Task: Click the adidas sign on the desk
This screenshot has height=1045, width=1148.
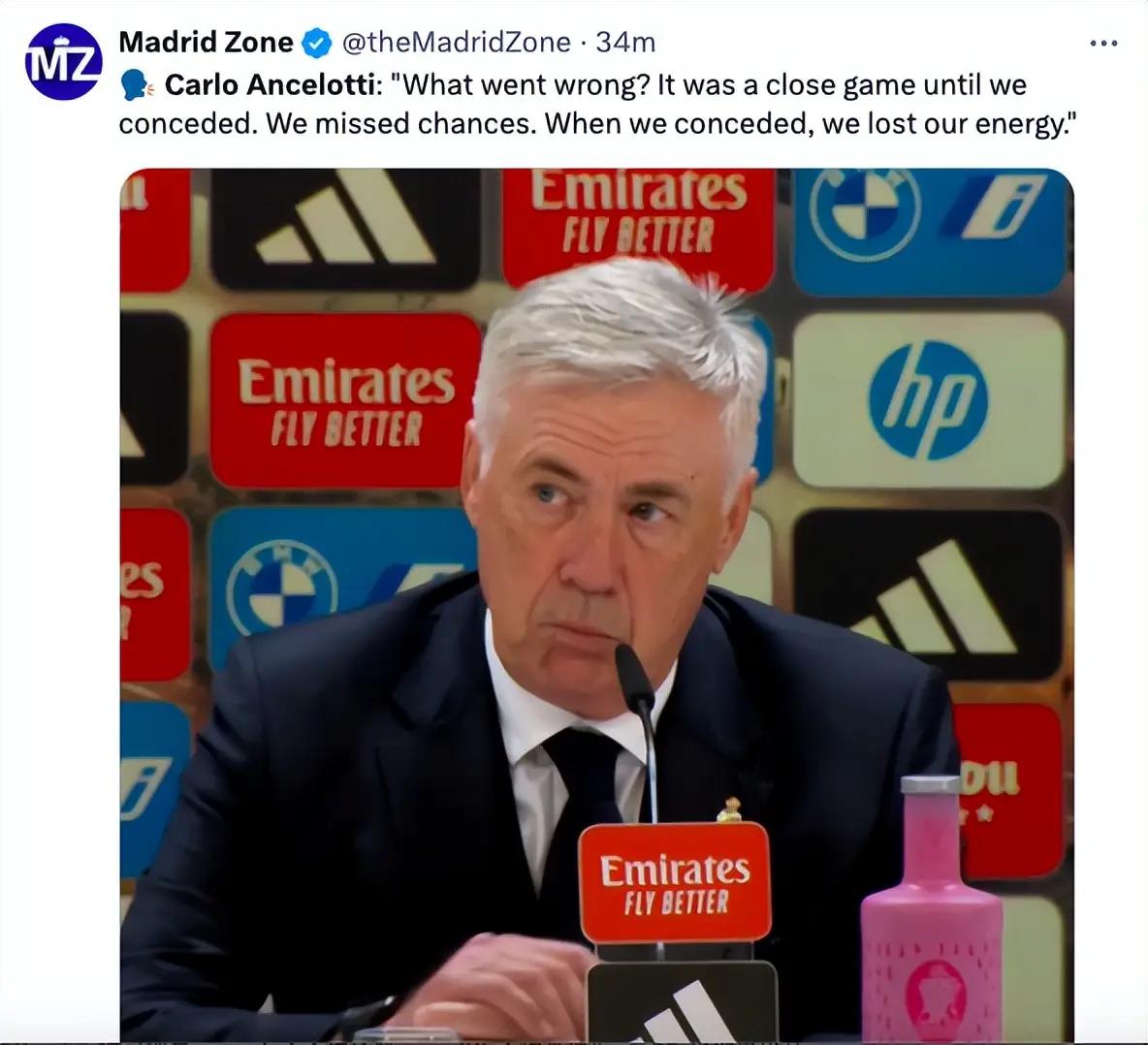Action: (x=683, y=1001)
